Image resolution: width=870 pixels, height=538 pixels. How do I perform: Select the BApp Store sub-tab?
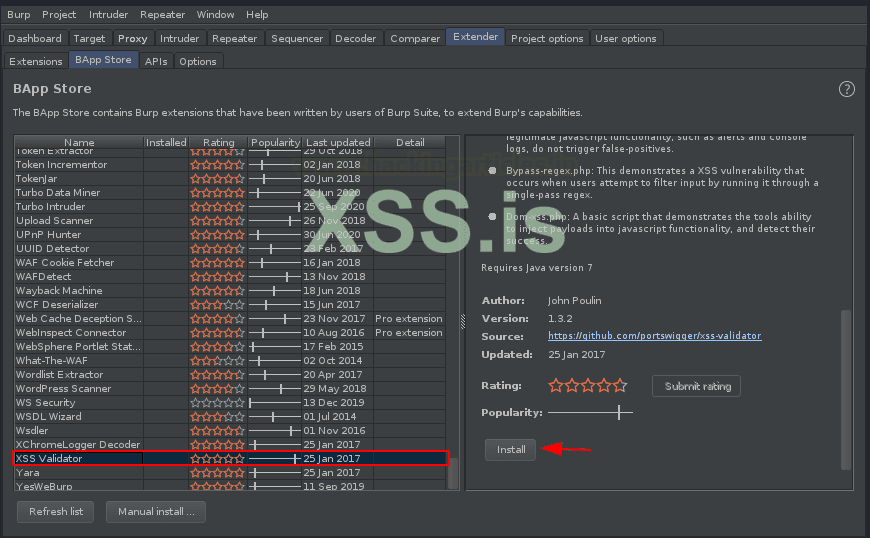pyautogui.click(x=103, y=59)
